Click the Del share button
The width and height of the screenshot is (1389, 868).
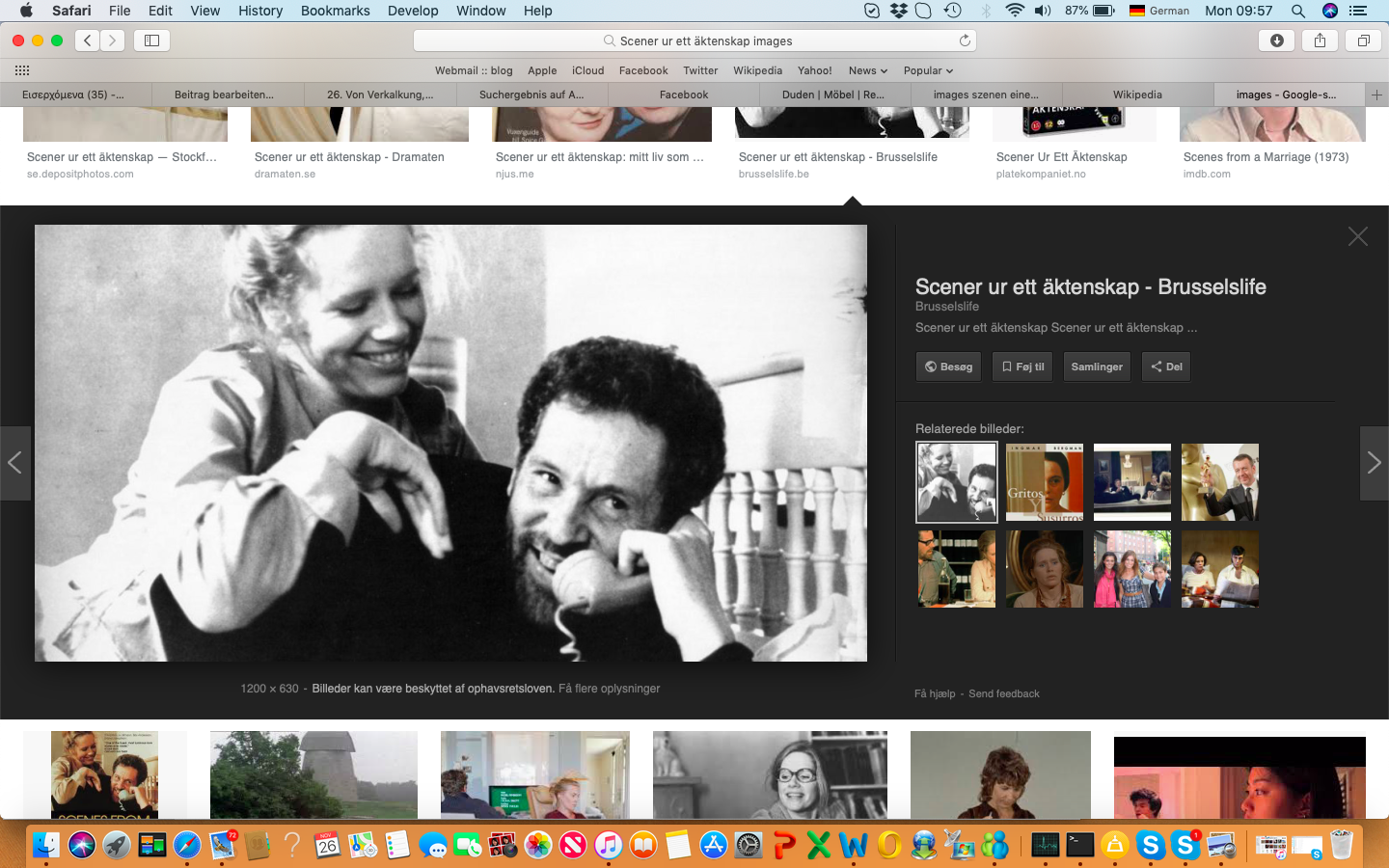coord(1166,366)
